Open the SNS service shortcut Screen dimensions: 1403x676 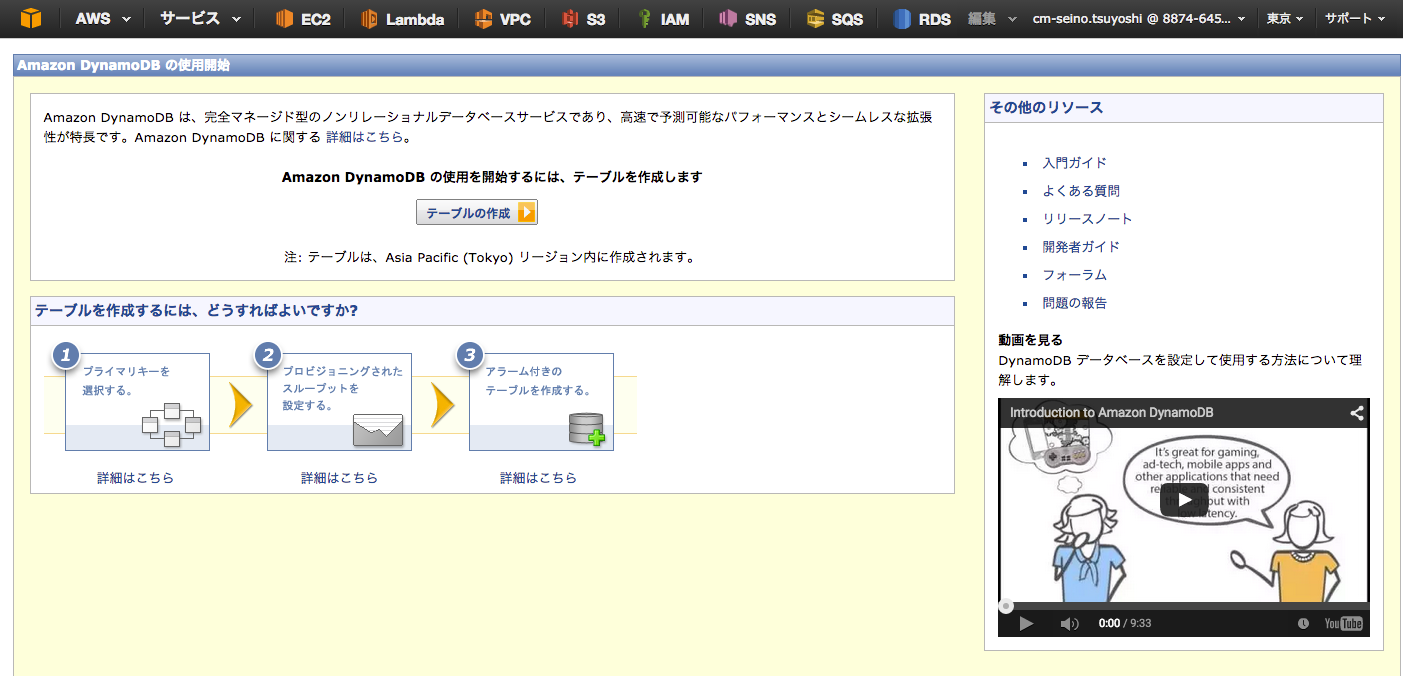pyautogui.click(x=747, y=19)
